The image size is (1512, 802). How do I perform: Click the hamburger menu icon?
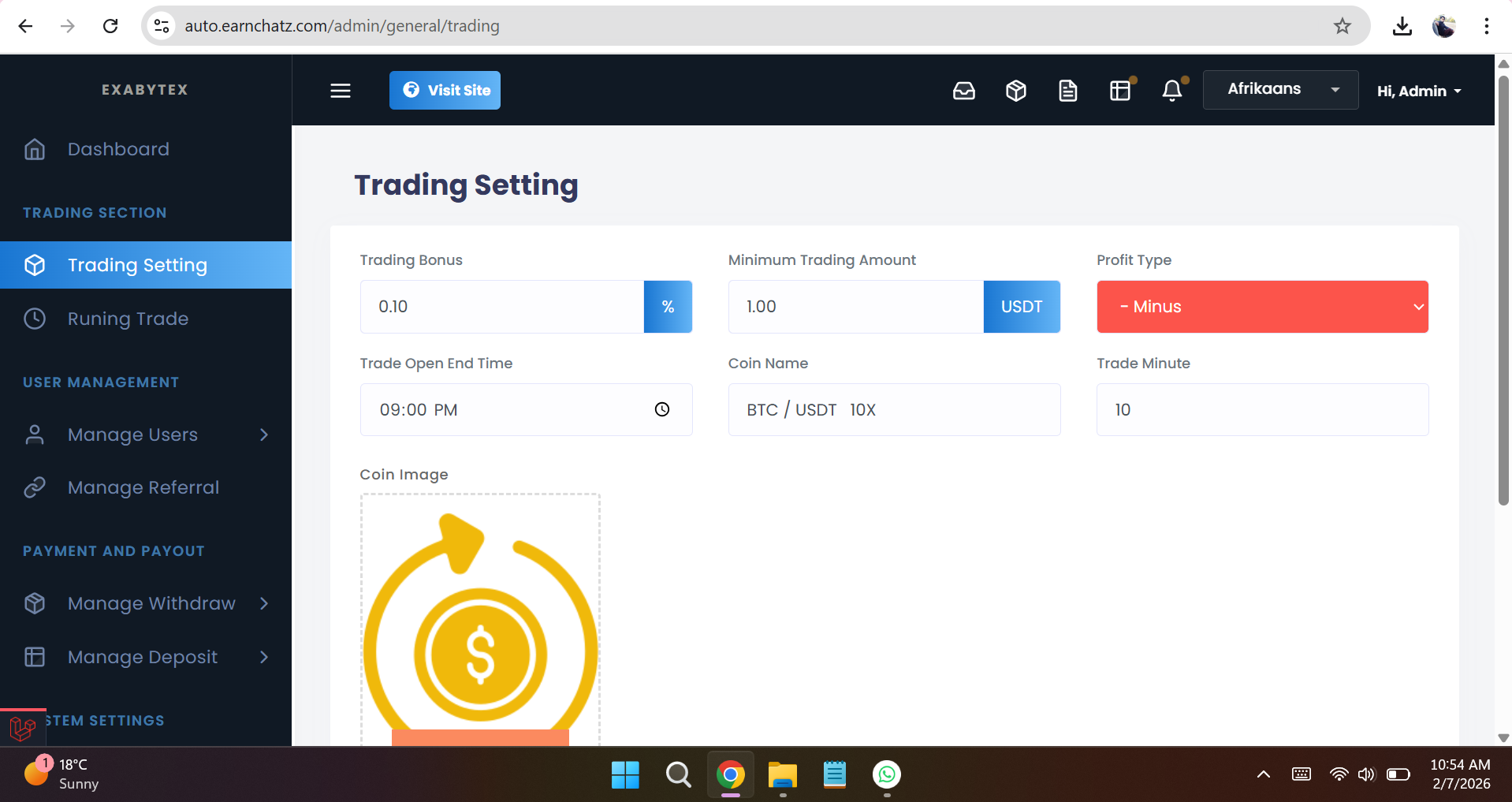341,91
